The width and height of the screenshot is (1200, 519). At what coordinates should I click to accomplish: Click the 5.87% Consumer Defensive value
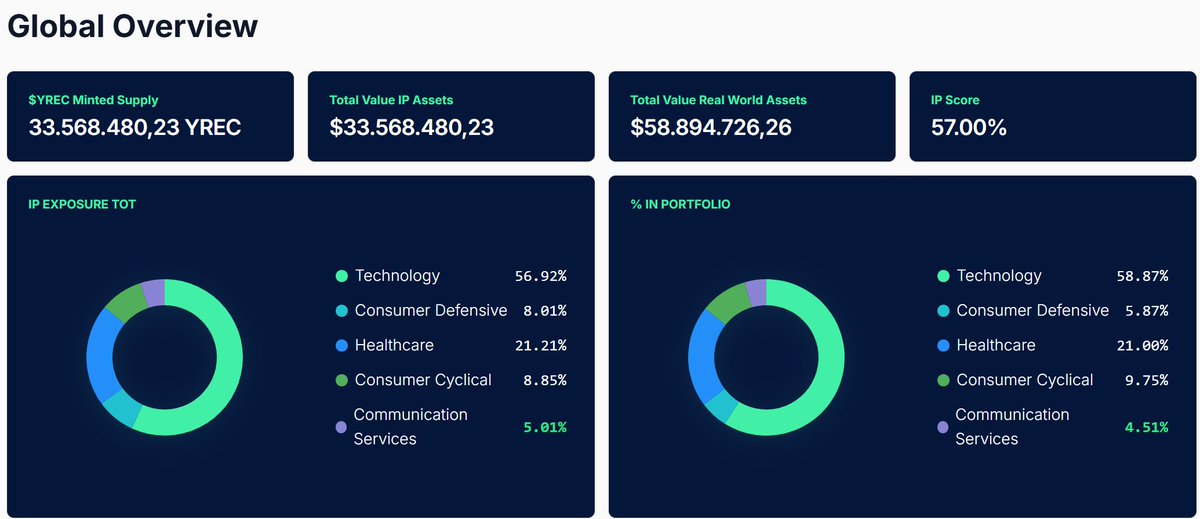click(1147, 311)
